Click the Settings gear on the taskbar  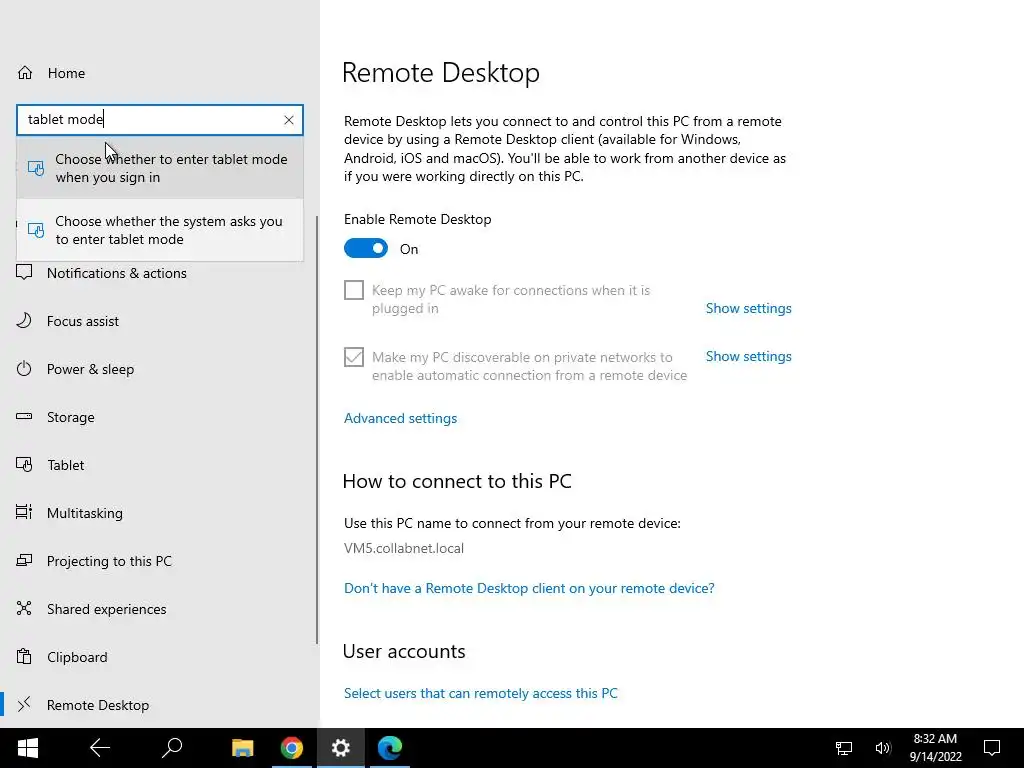(x=341, y=748)
